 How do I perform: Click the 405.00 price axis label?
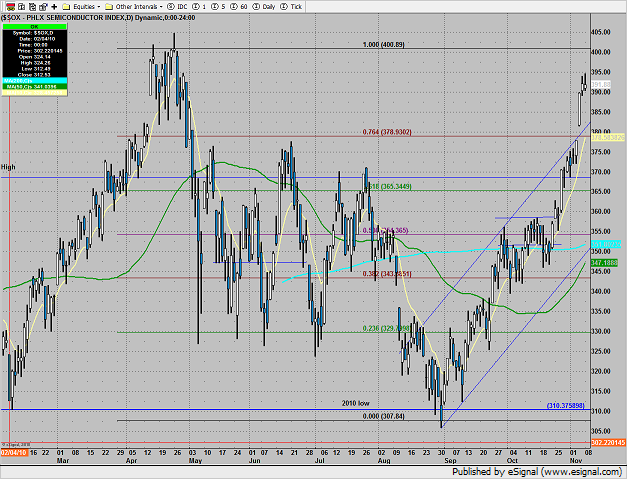click(601, 32)
